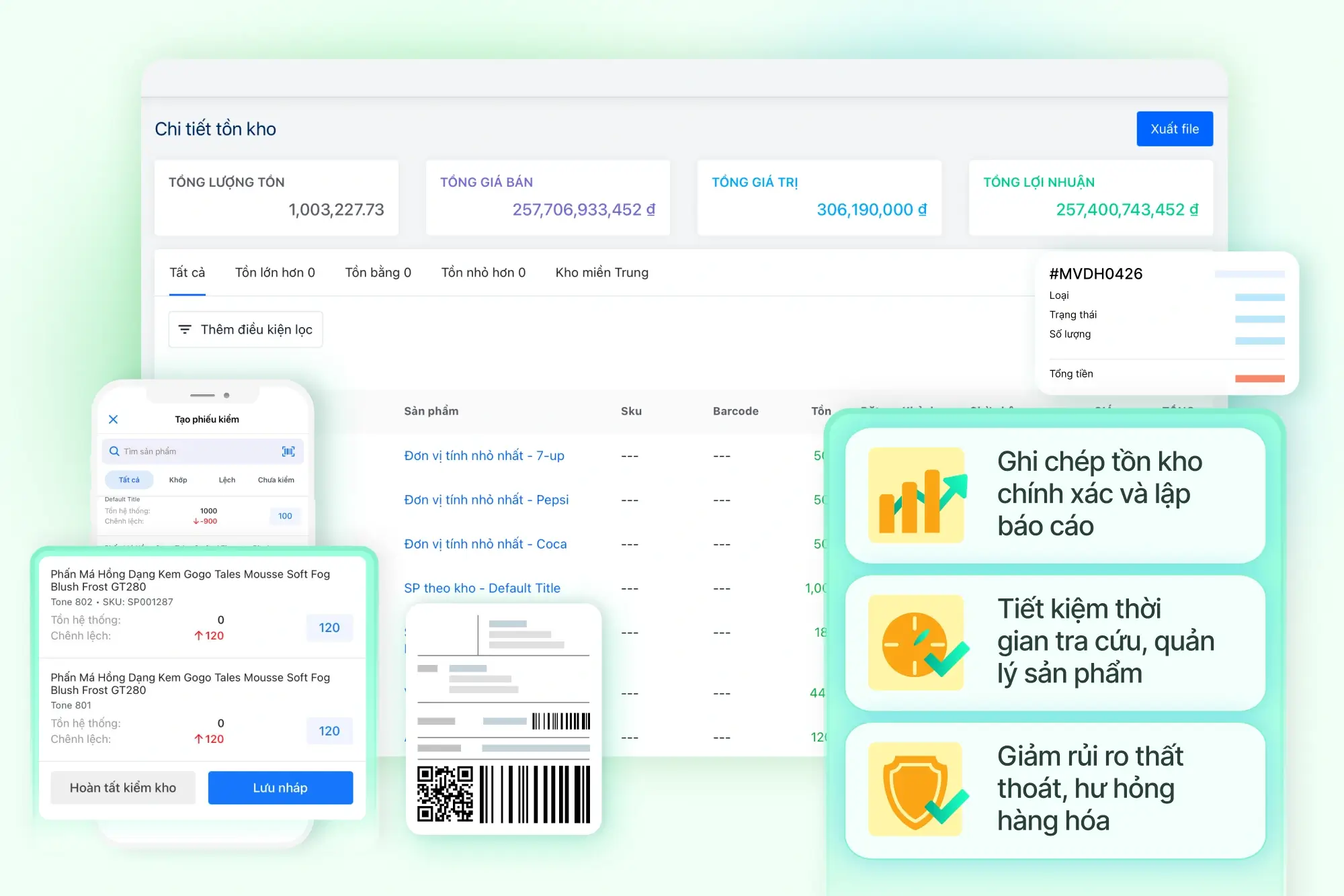Viewport: 1344px width, 896px height.
Task: Click the Ghi chép tồn kho feature text
Action: click(1099, 494)
